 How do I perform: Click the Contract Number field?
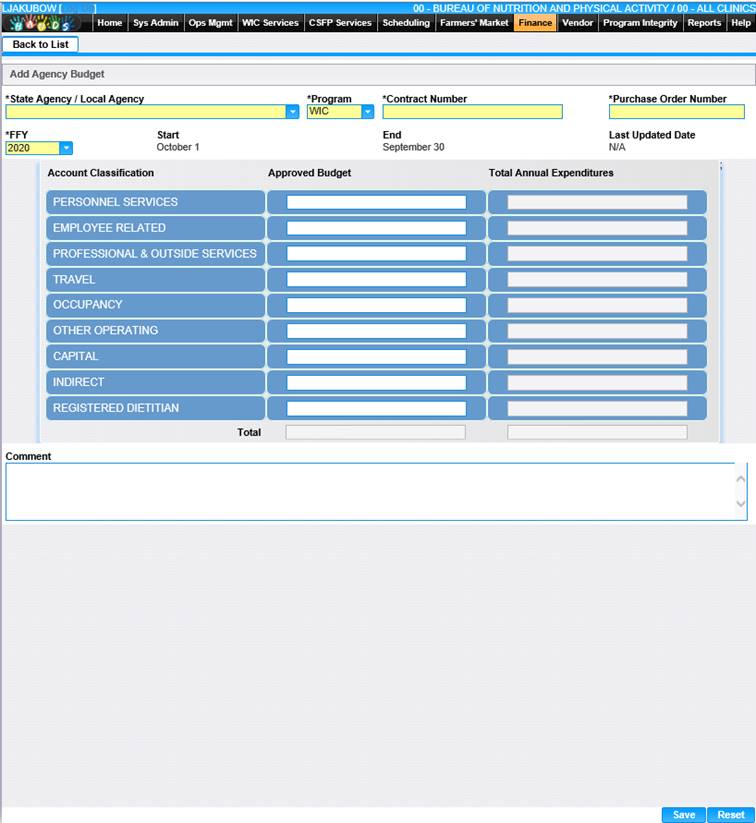[x=472, y=112]
